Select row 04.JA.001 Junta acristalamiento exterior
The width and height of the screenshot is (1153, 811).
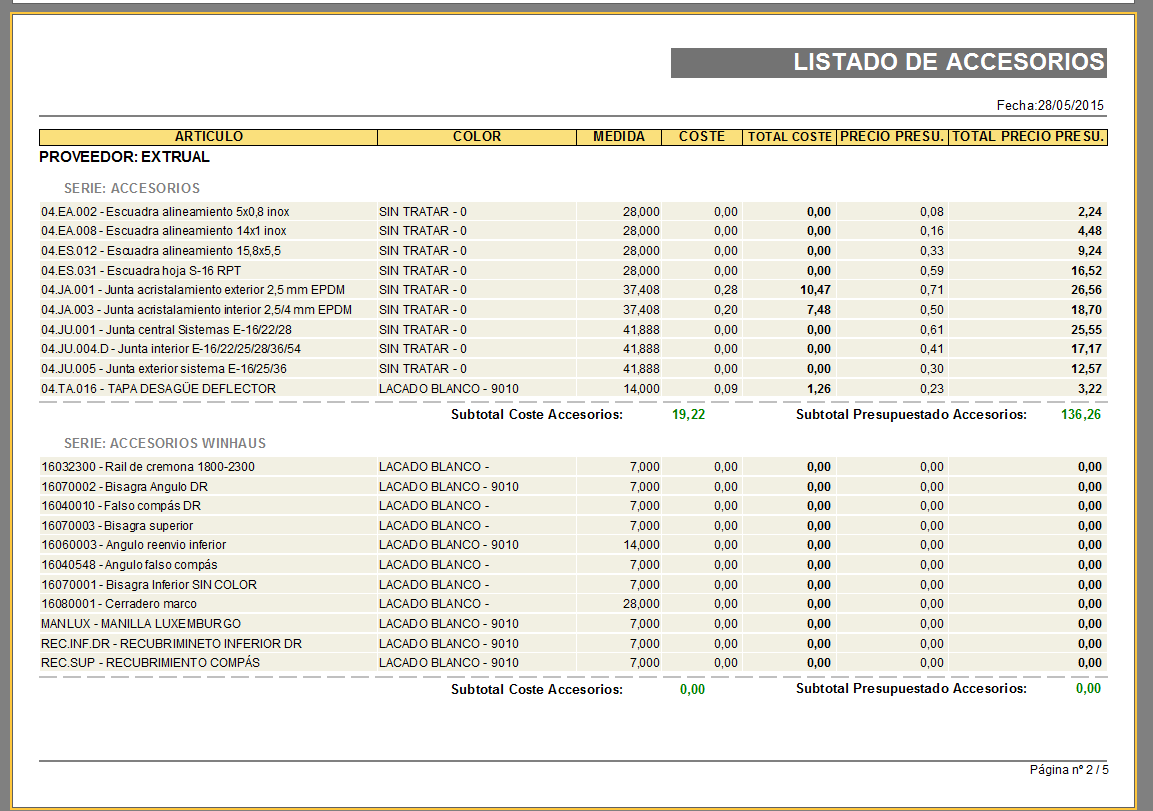coord(573,290)
